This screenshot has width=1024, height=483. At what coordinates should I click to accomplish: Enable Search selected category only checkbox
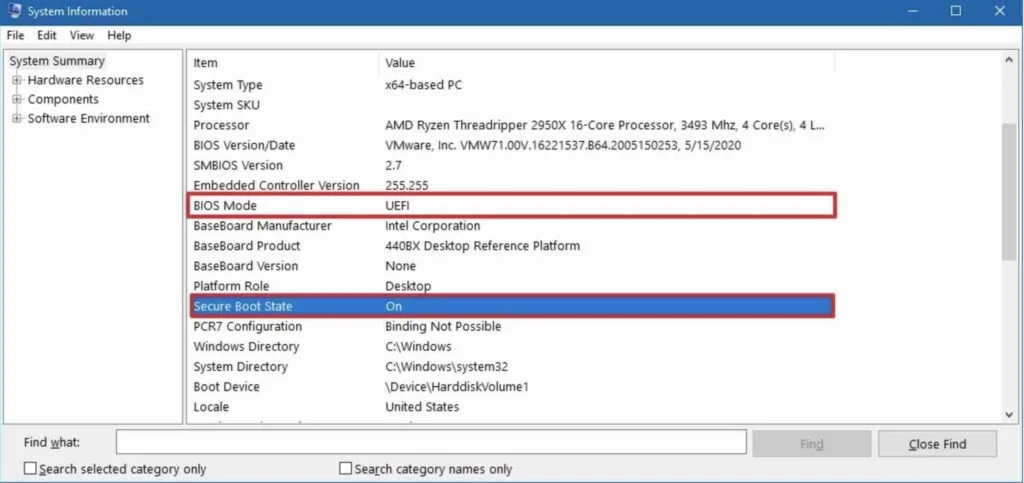click(x=30, y=469)
